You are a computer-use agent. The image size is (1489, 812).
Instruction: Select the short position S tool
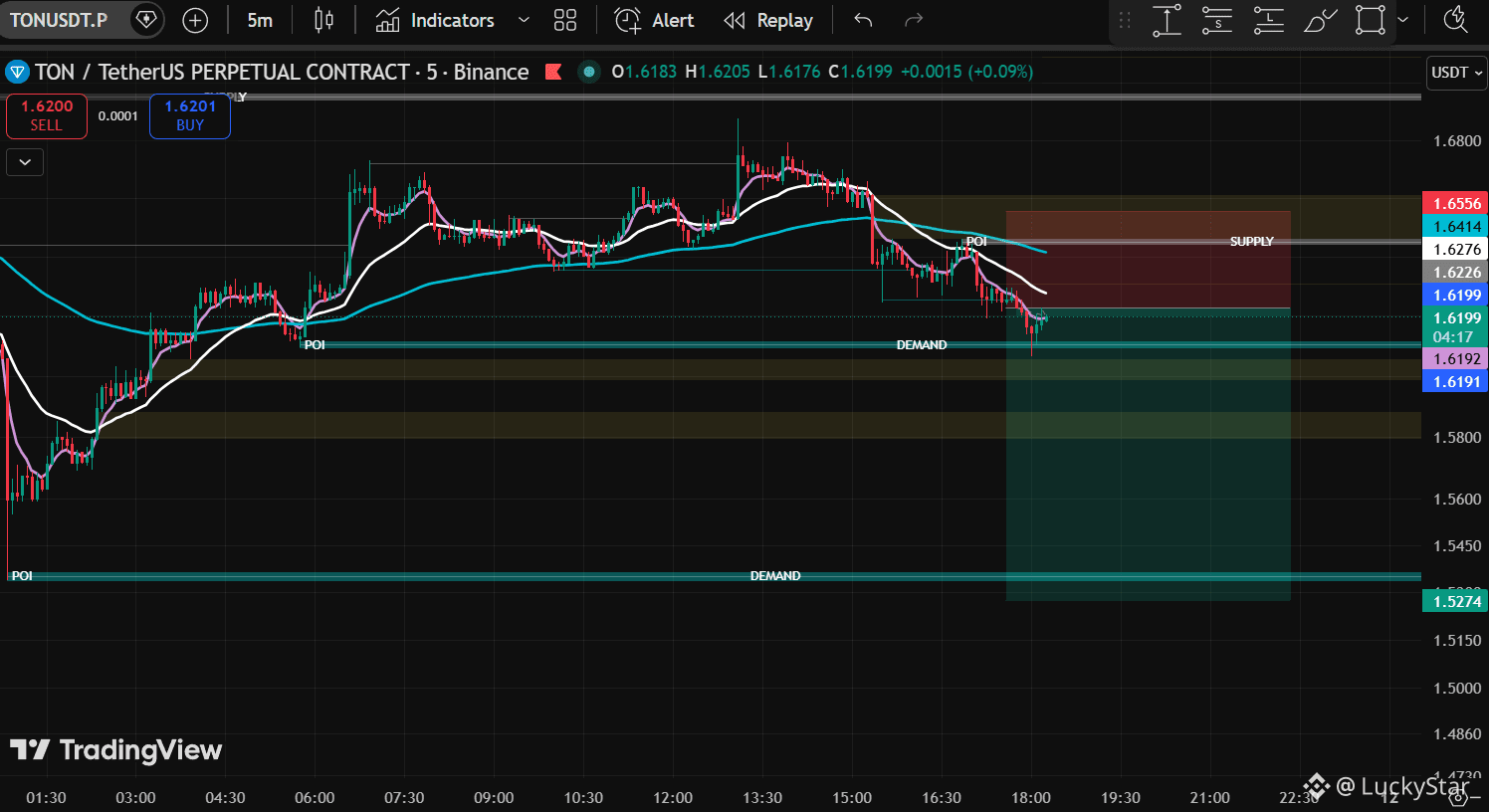[1217, 20]
